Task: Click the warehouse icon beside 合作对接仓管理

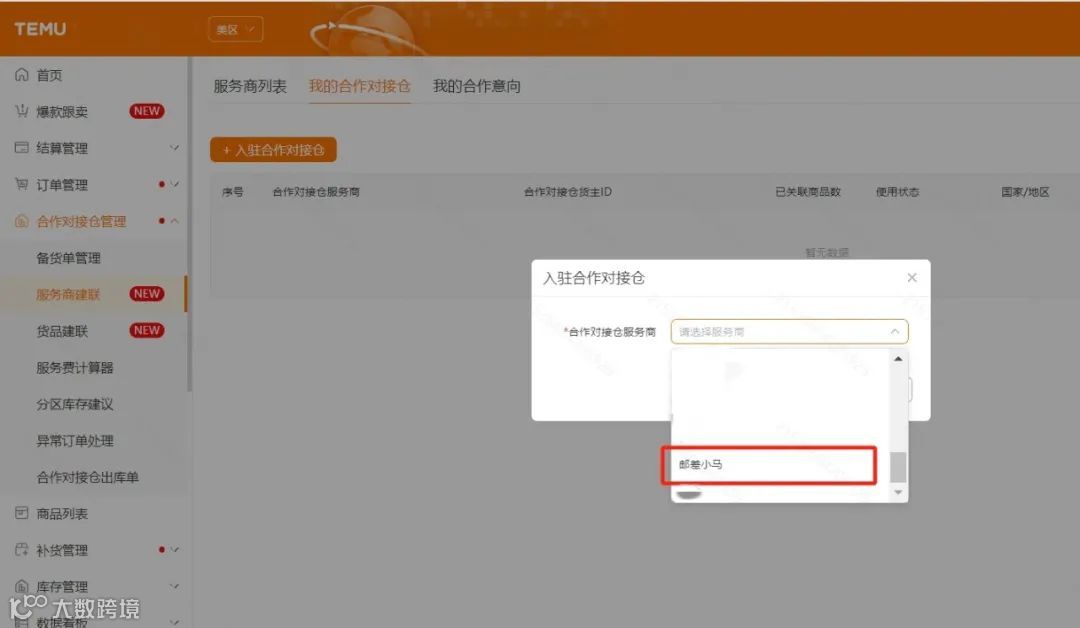Action: pos(22,221)
